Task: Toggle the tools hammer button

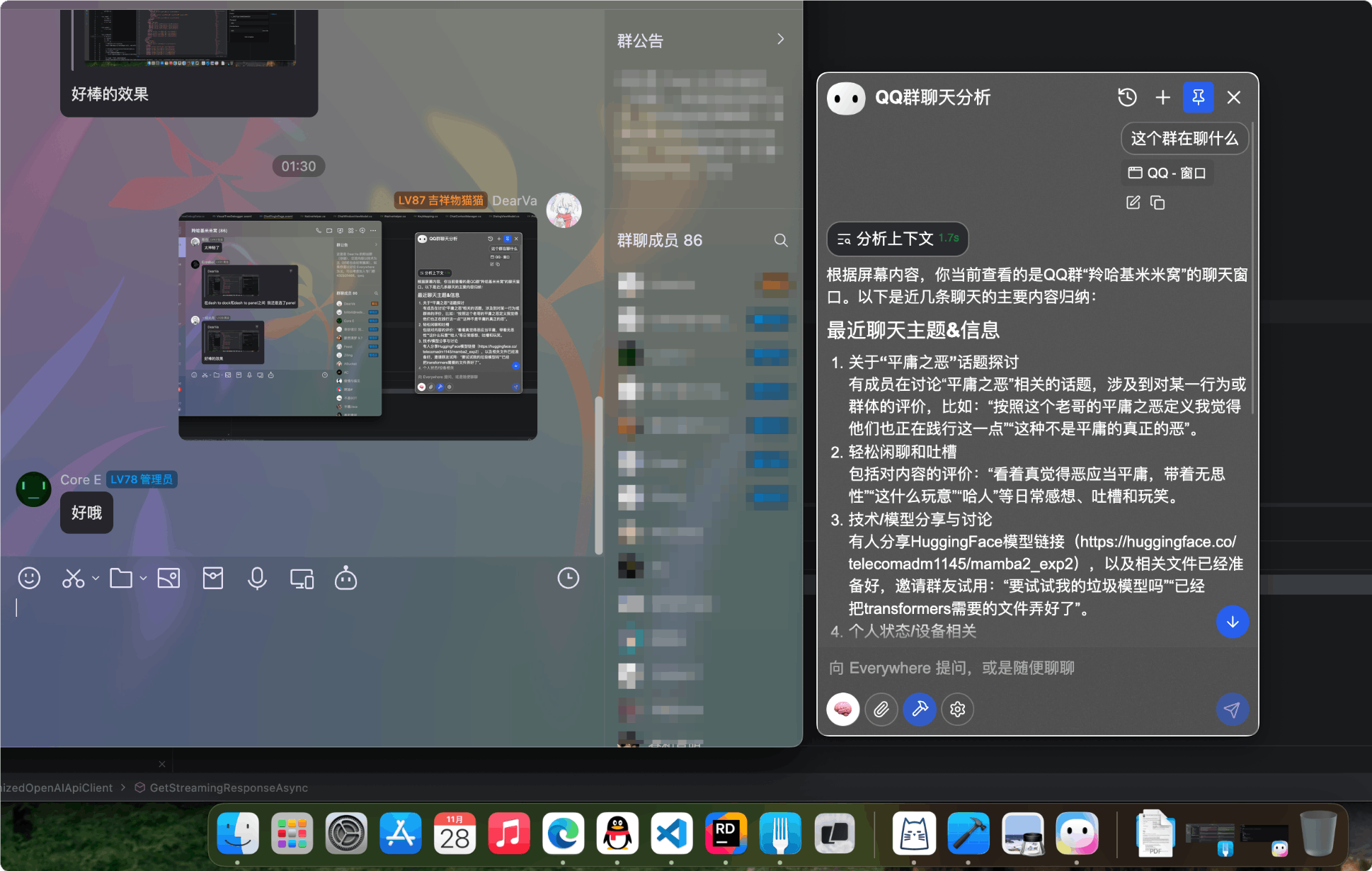Action: point(919,709)
